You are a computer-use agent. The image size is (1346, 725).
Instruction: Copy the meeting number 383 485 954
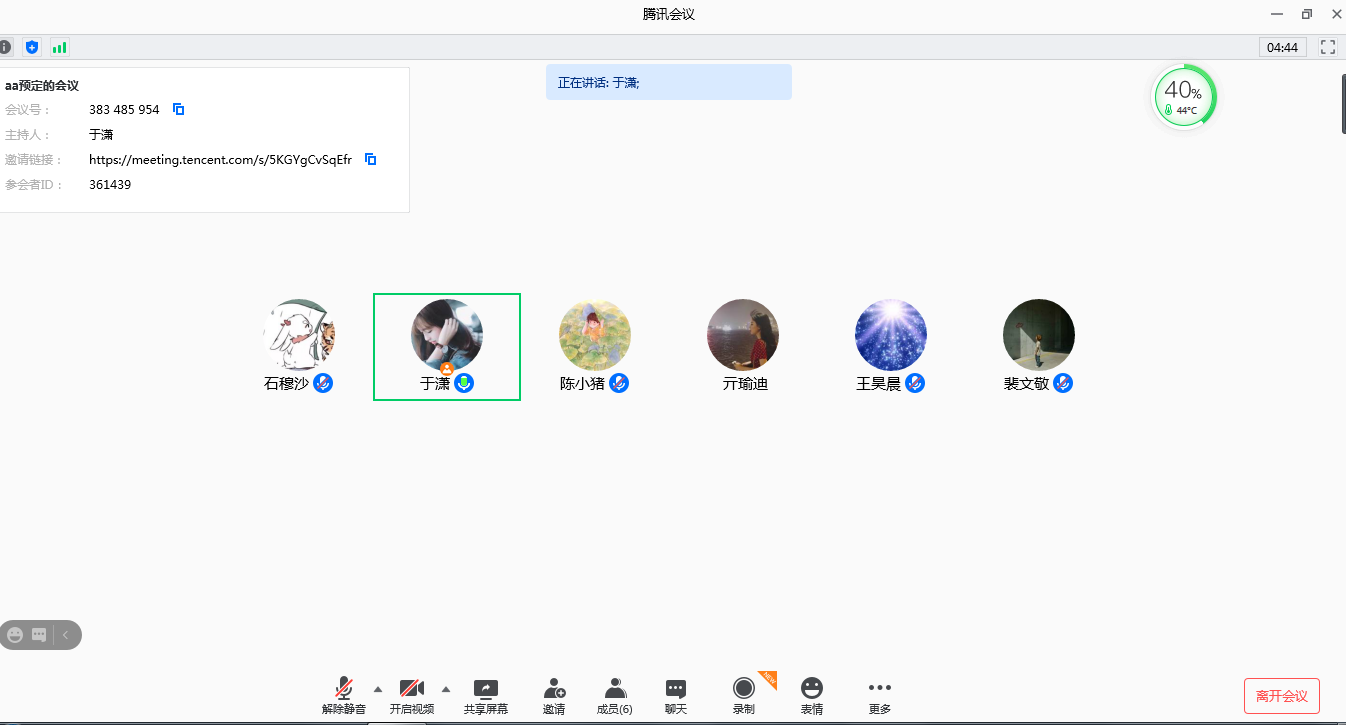coord(179,109)
